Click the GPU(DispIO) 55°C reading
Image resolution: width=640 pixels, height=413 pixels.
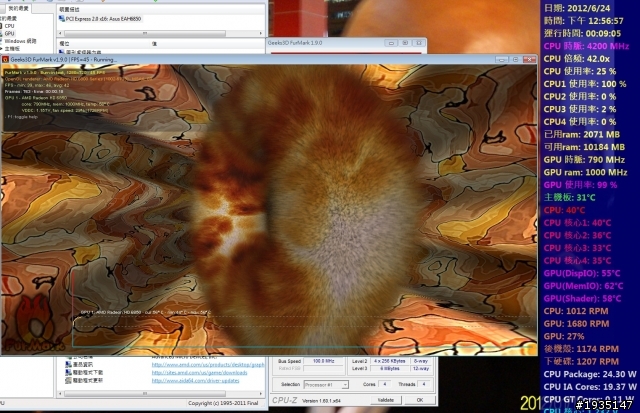pyautogui.click(x=582, y=273)
